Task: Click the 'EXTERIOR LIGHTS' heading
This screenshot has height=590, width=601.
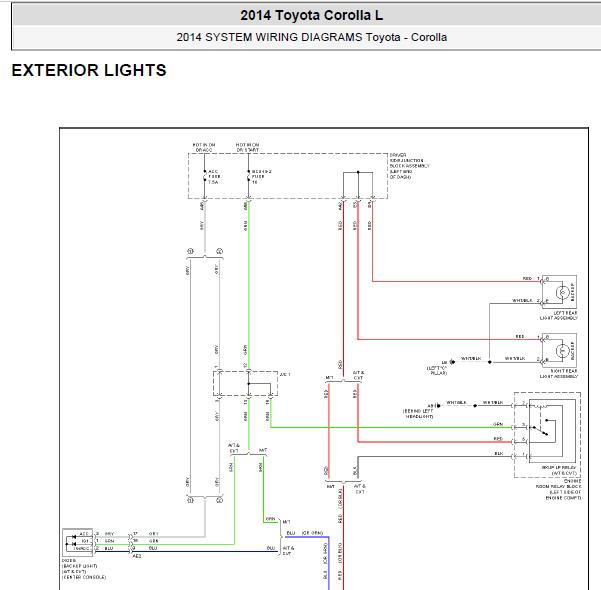Action: coord(89,70)
